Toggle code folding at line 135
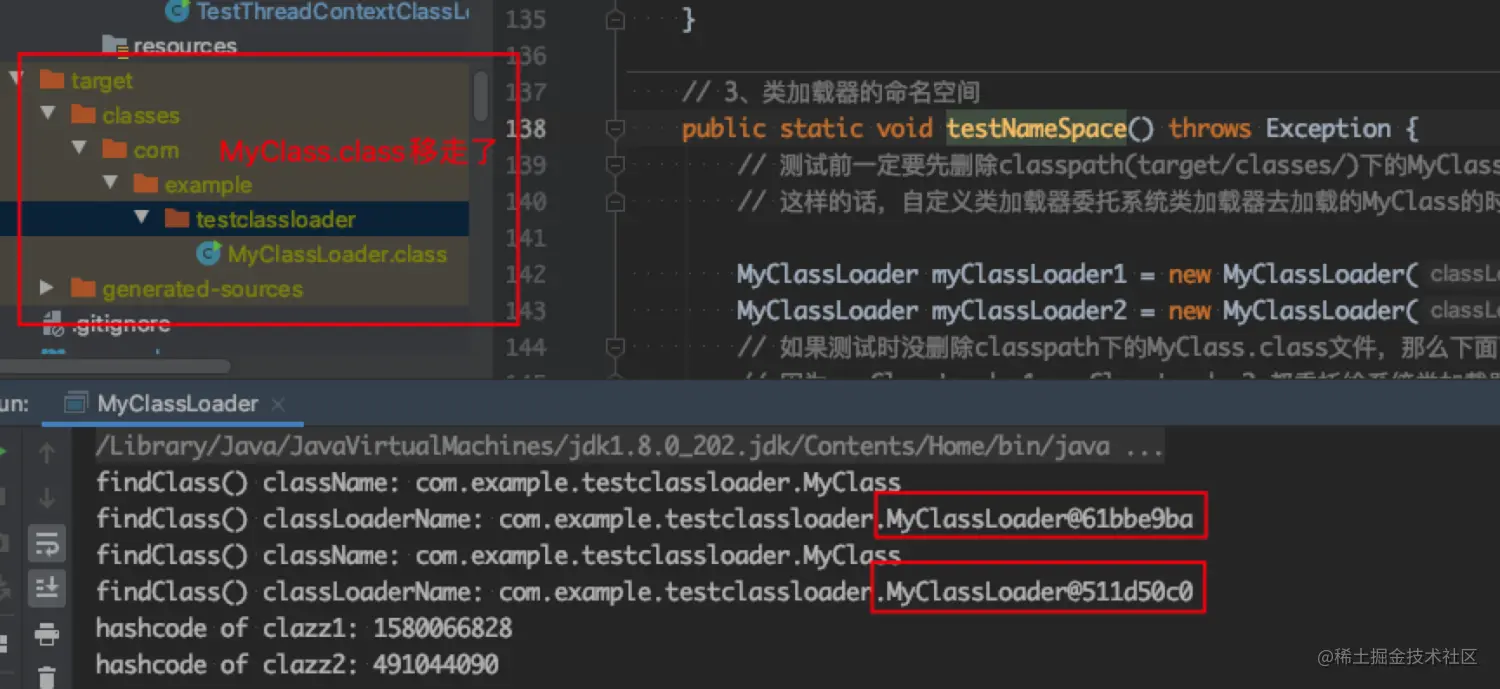The height and width of the screenshot is (689, 1500). (616, 20)
